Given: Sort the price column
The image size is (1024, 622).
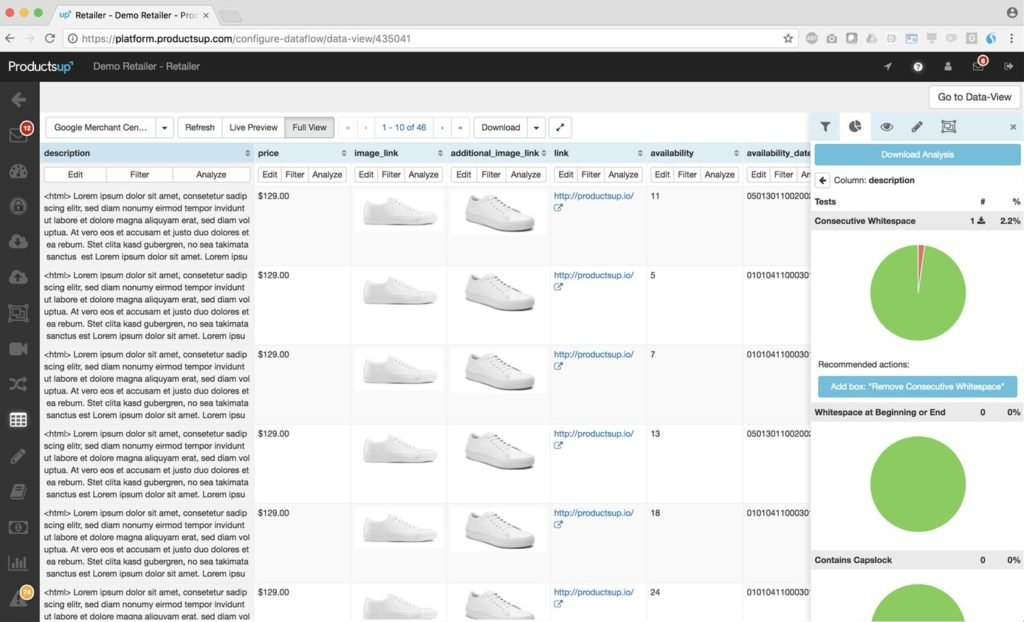Looking at the screenshot, I should (x=344, y=153).
